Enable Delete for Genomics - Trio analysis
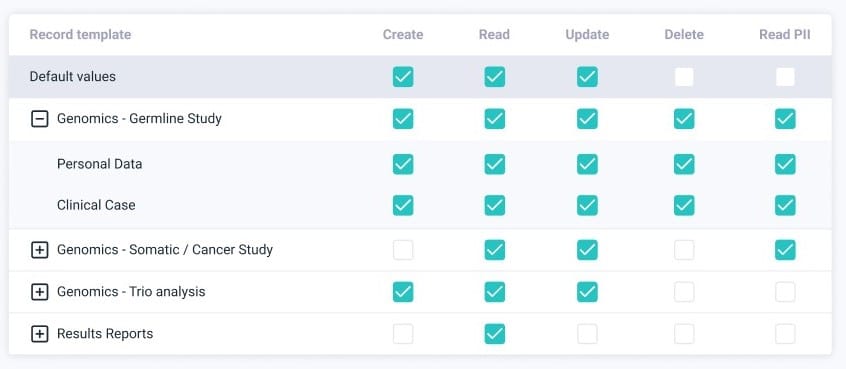Image resolution: width=846 pixels, height=369 pixels. tap(684, 292)
